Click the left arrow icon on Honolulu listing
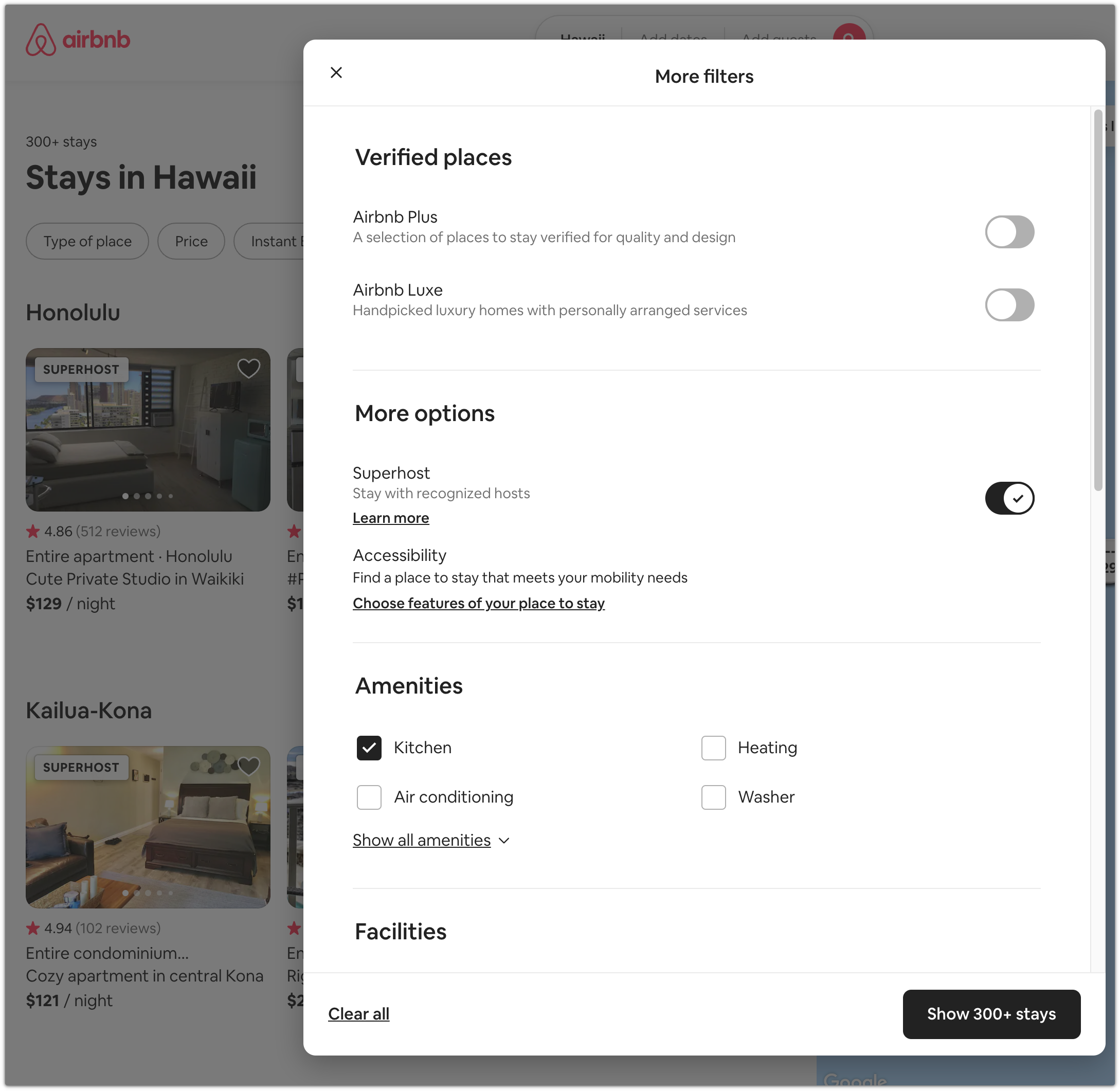This screenshot has width=1120, height=1091. 47,430
